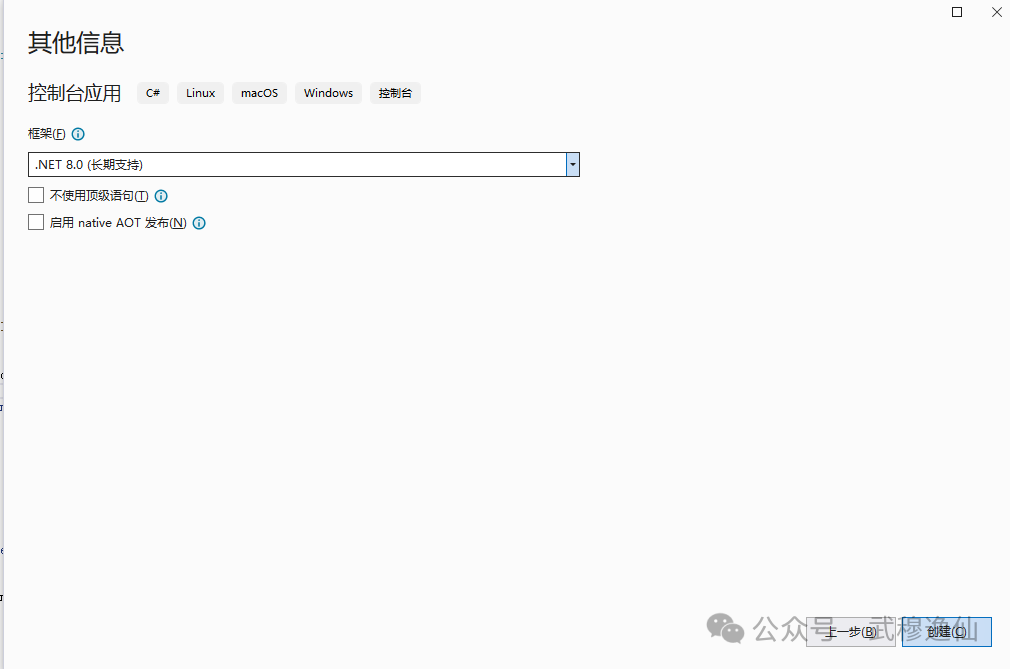This screenshot has width=1010, height=669.
Task: Click the C# tag
Action: coord(153,93)
